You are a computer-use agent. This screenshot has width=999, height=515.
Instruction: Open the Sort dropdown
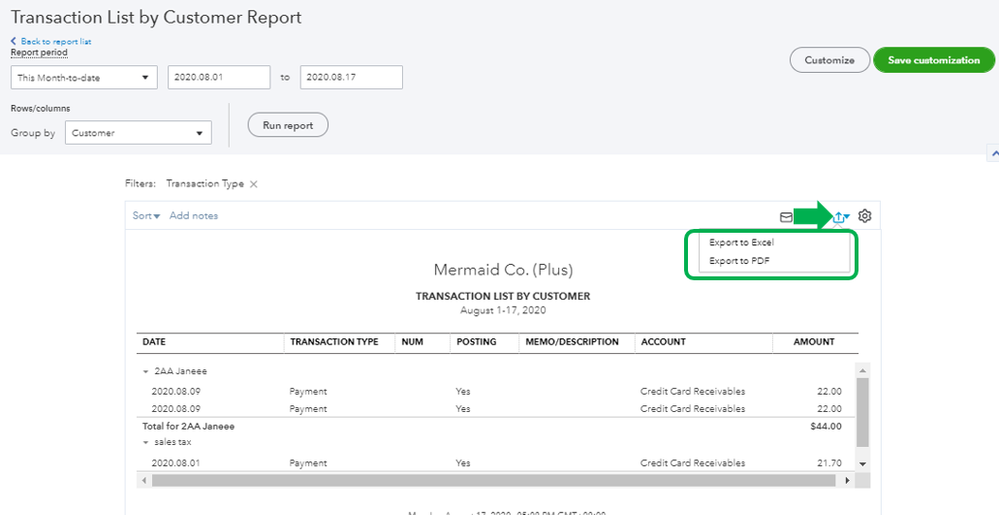[x=146, y=216]
